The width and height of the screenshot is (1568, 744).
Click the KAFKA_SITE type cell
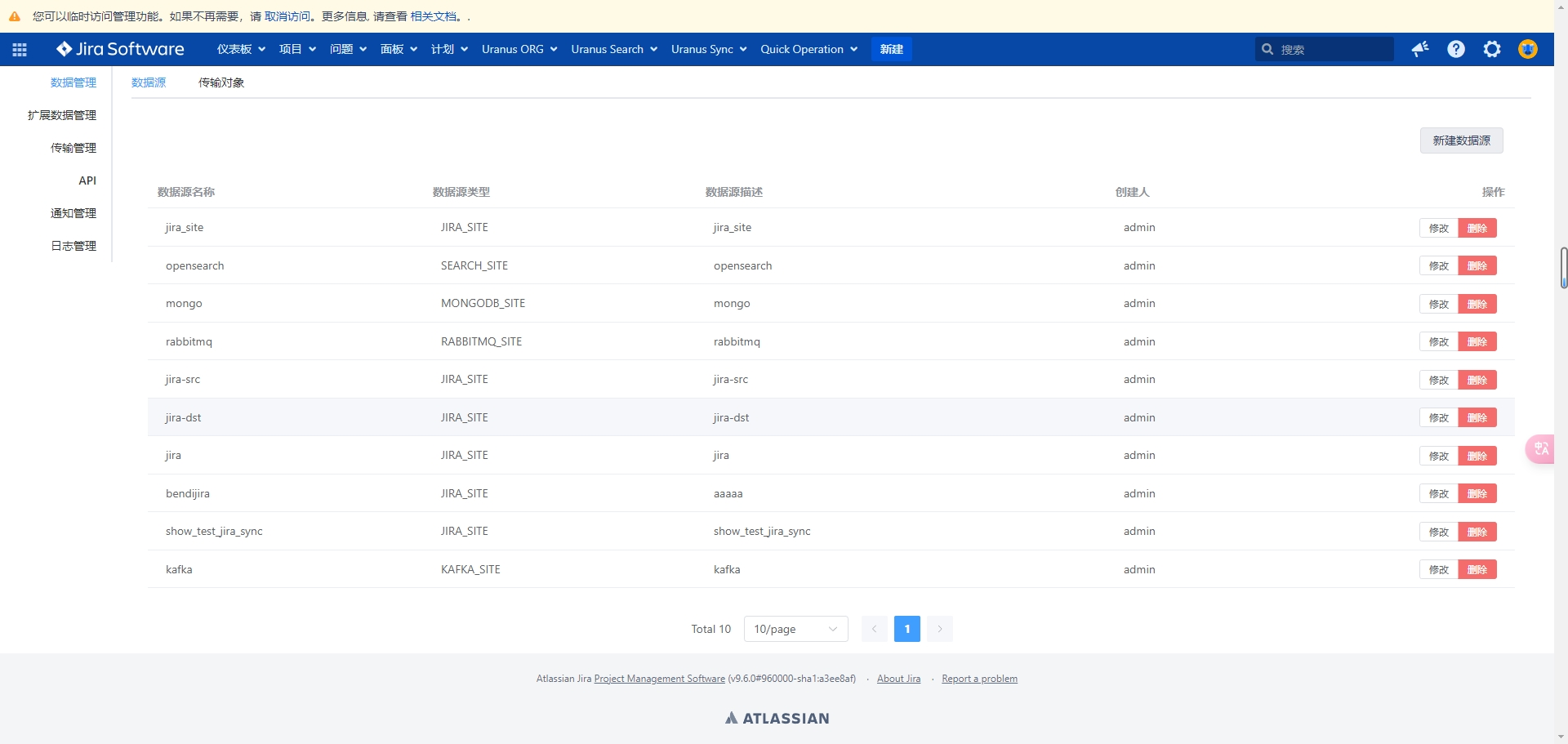pyautogui.click(x=470, y=569)
